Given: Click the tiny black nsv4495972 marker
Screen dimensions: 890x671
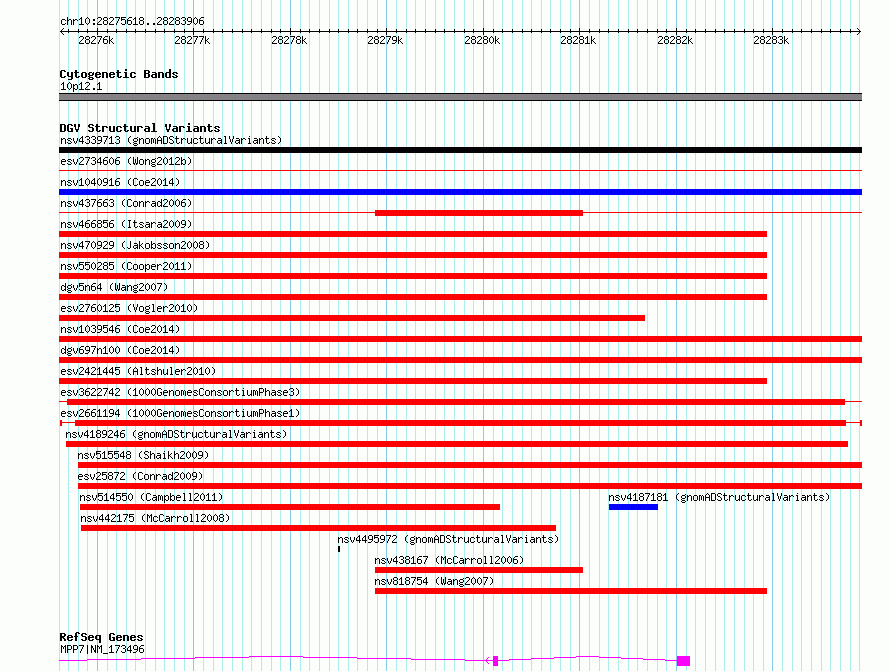Looking at the screenshot, I should coord(339,549).
